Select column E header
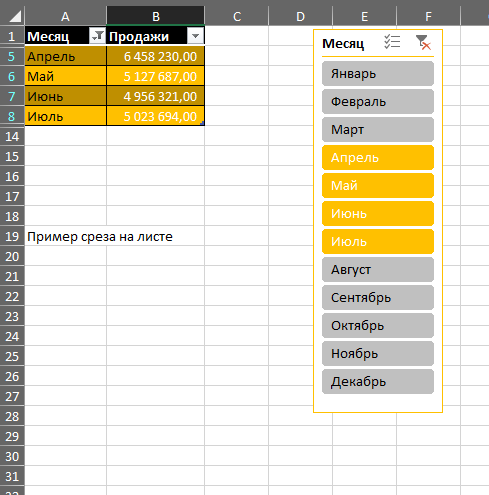The height and width of the screenshot is (495, 489). (x=364, y=16)
